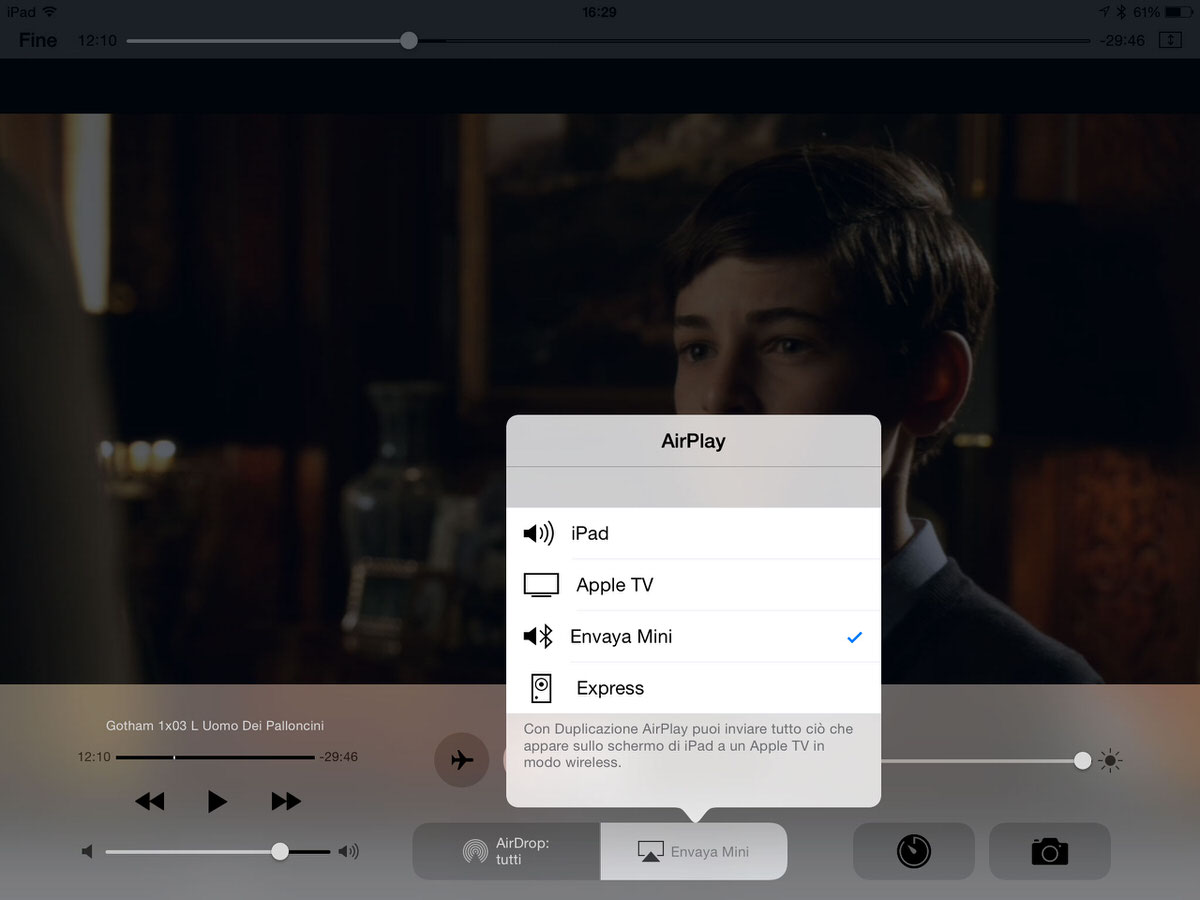Click the Apple TV screen icon
Screen dimensions: 1200x900
(x=541, y=585)
